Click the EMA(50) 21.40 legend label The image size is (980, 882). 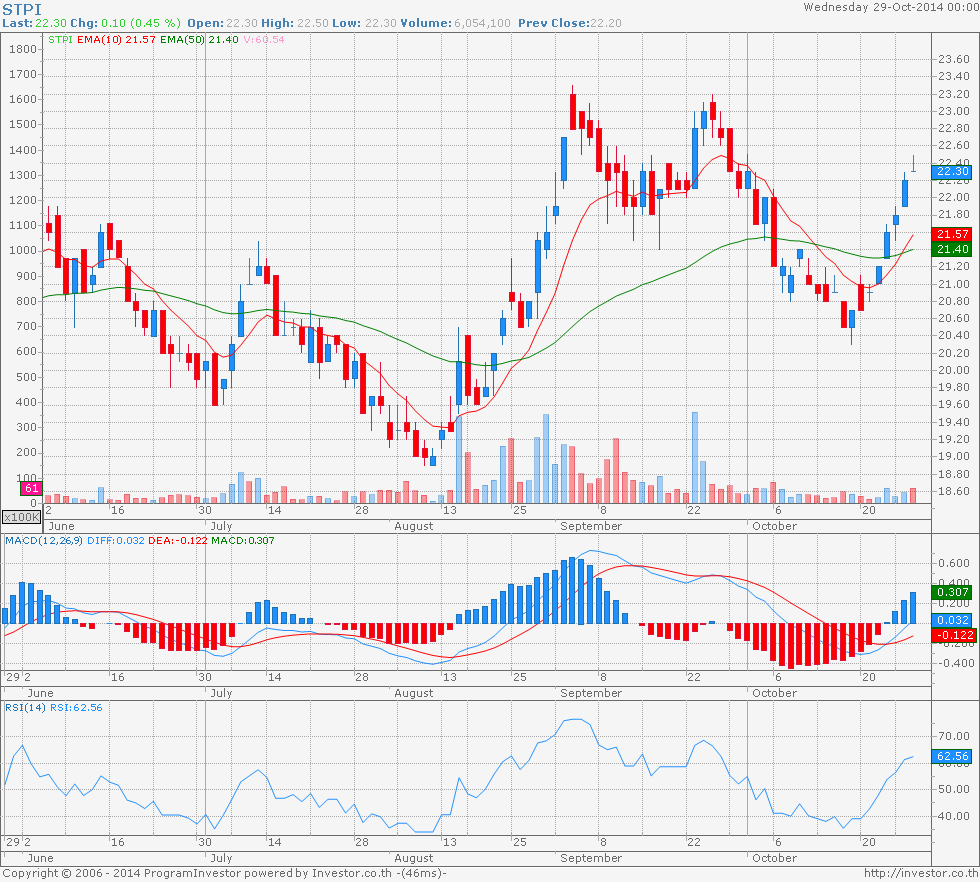[199, 39]
